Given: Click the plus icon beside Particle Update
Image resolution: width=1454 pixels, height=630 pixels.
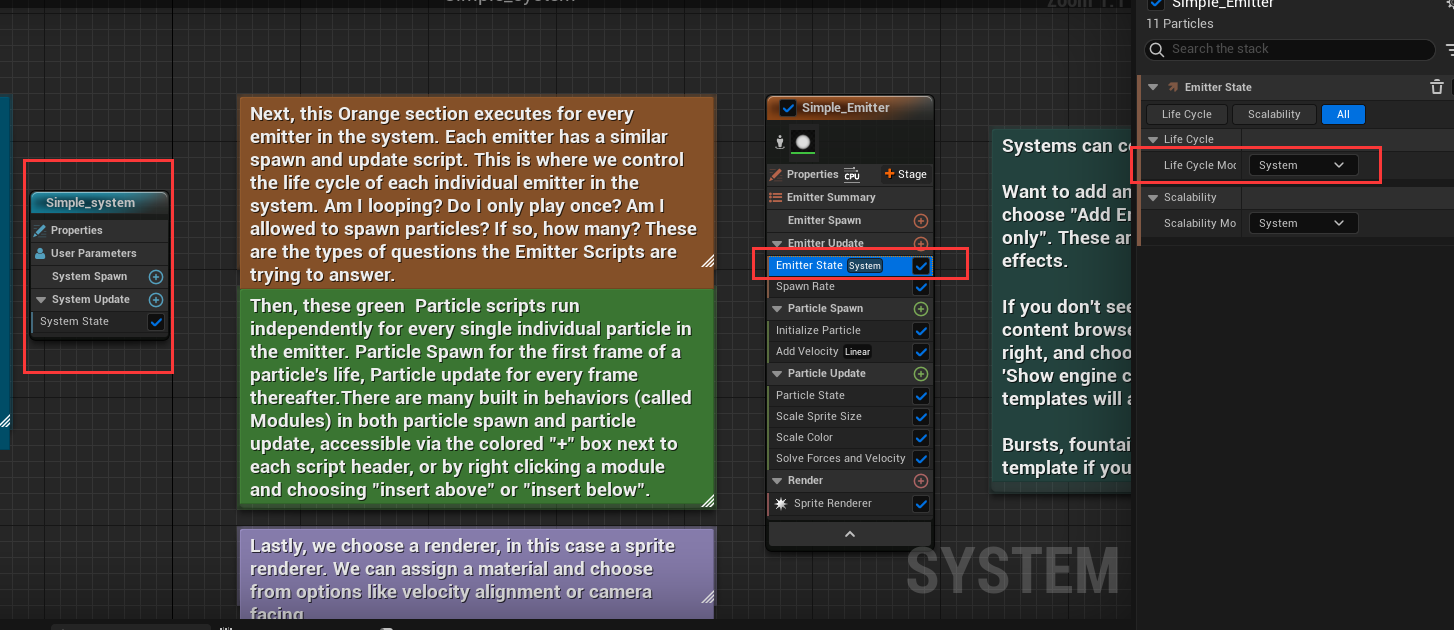Looking at the screenshot, I should point(921,374).
